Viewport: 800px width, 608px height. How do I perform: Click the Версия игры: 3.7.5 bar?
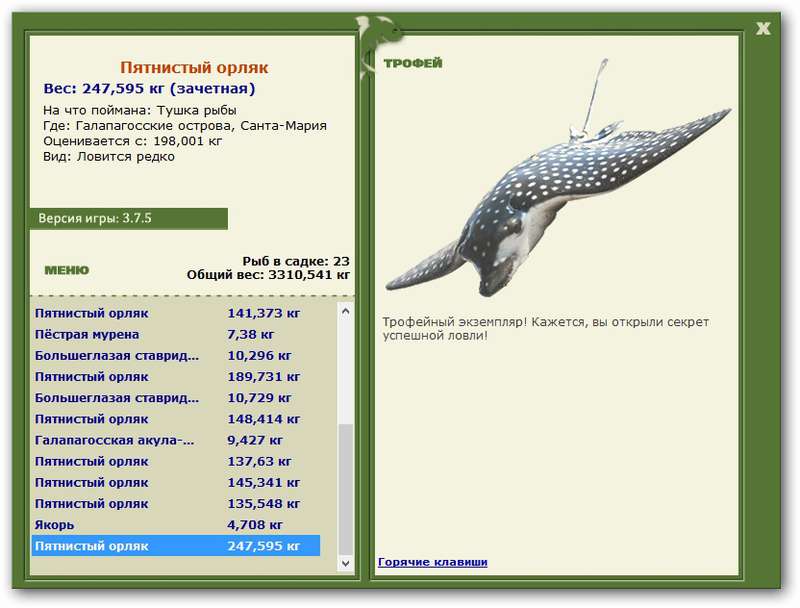pos(129,219)
